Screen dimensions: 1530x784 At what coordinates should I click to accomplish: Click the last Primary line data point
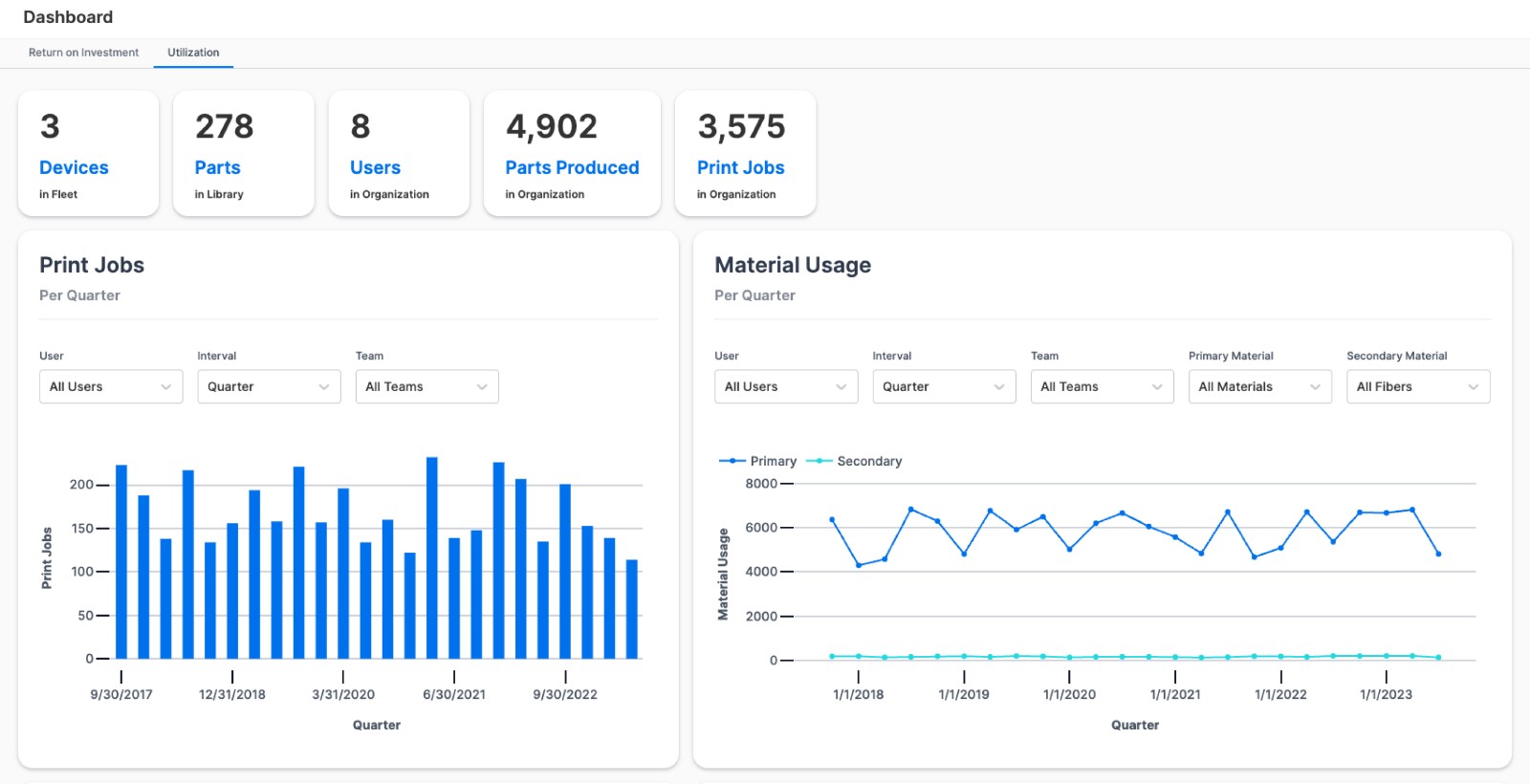[1438, 554]
